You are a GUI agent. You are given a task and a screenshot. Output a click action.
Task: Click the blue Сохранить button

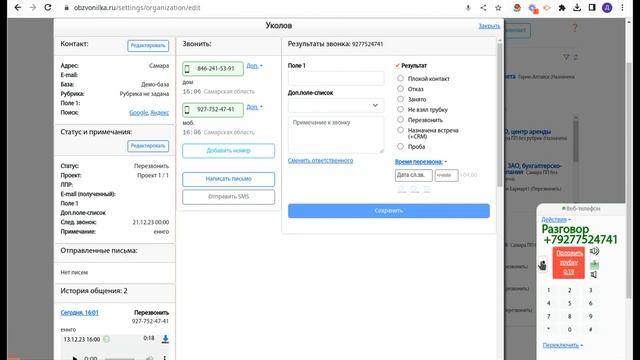[x=389, y=211]
